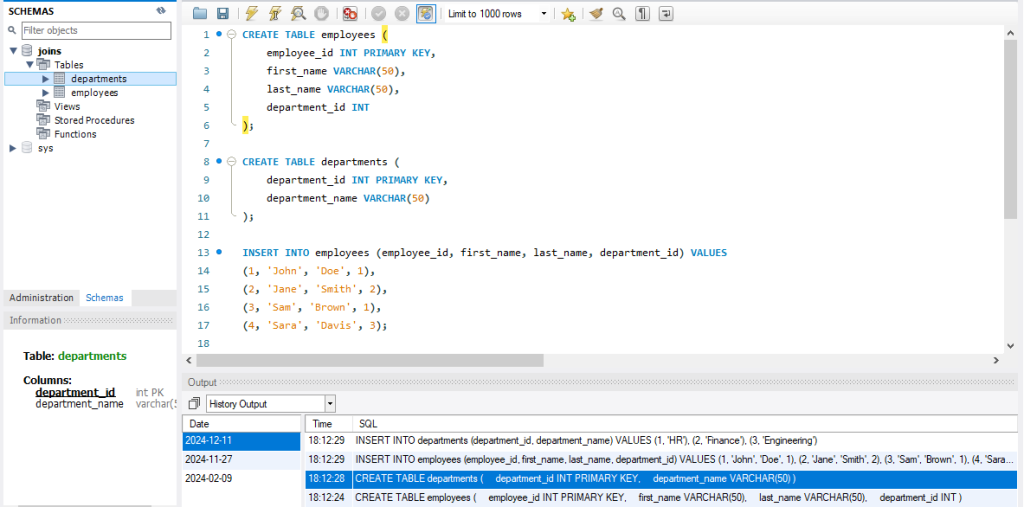Select history date 2024-02-09
The image size is (1024, 507).
[241, 479]
